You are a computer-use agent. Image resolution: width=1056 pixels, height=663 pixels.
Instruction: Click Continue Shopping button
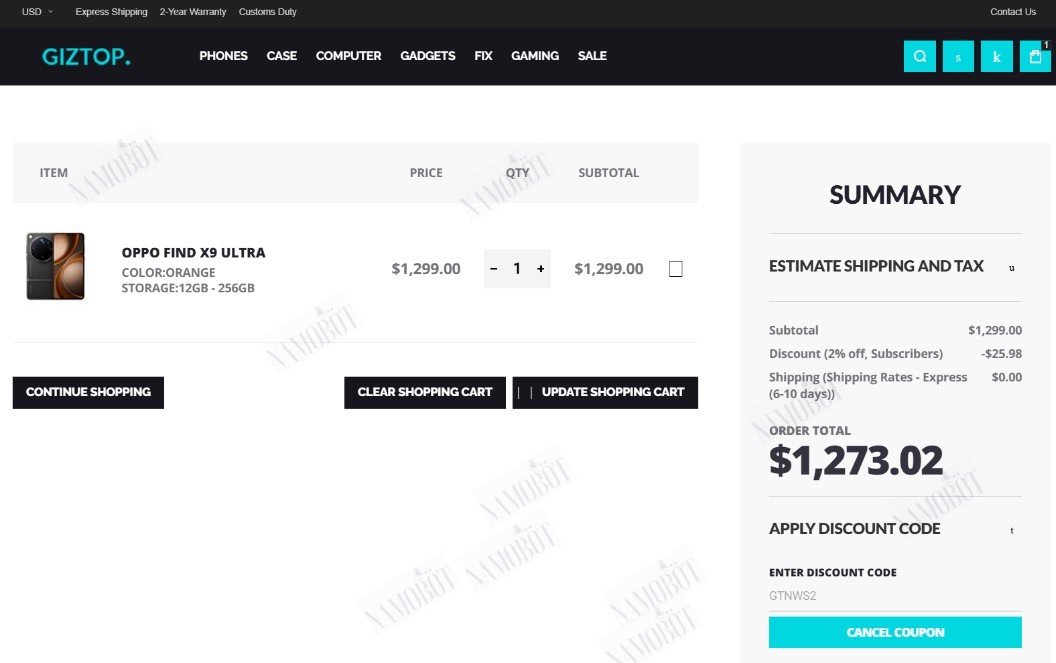click(x=88, y=392)
